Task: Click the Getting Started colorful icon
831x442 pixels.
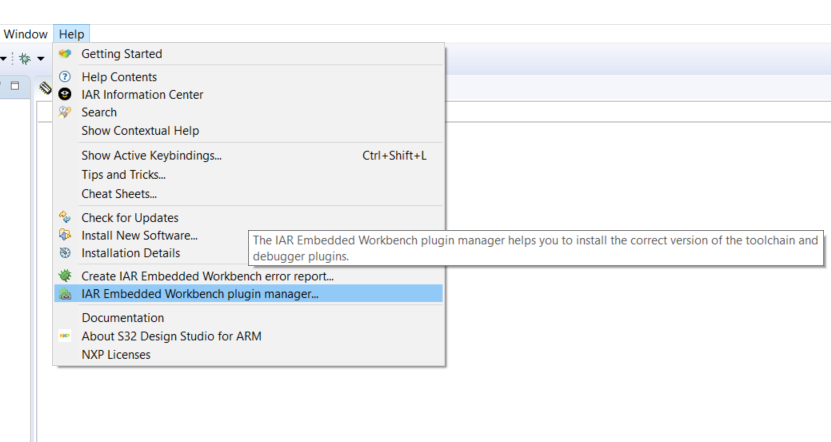Action: point(65,54)
